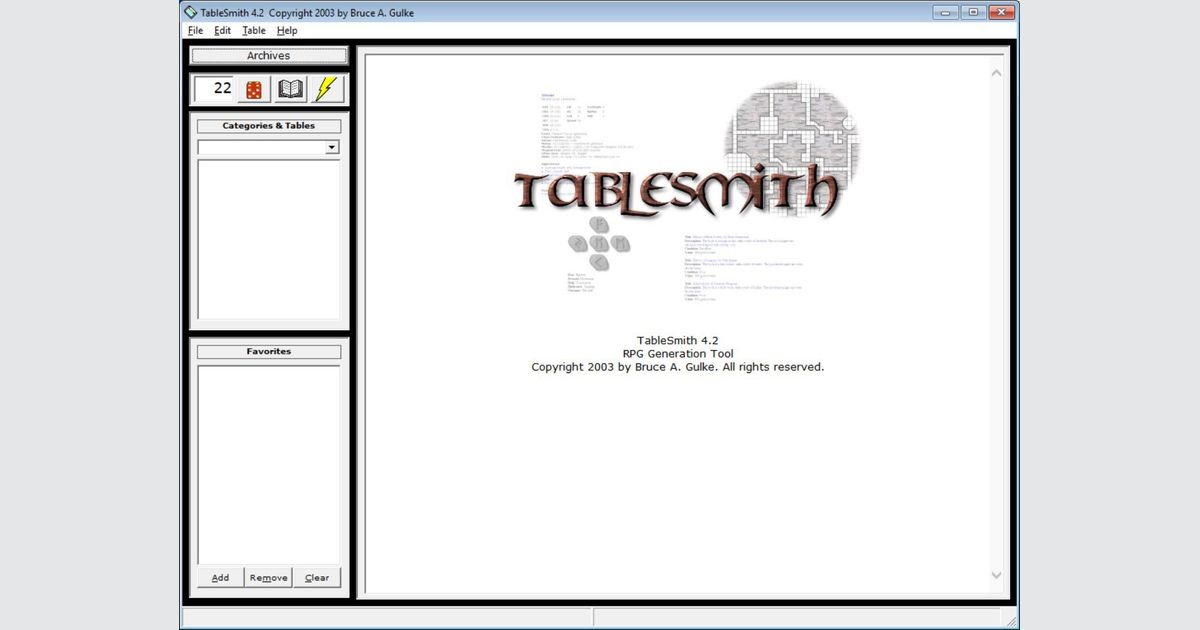Click Add under the Favorites panel
The height and width of the screenshot is (630, 1200).
219,577
